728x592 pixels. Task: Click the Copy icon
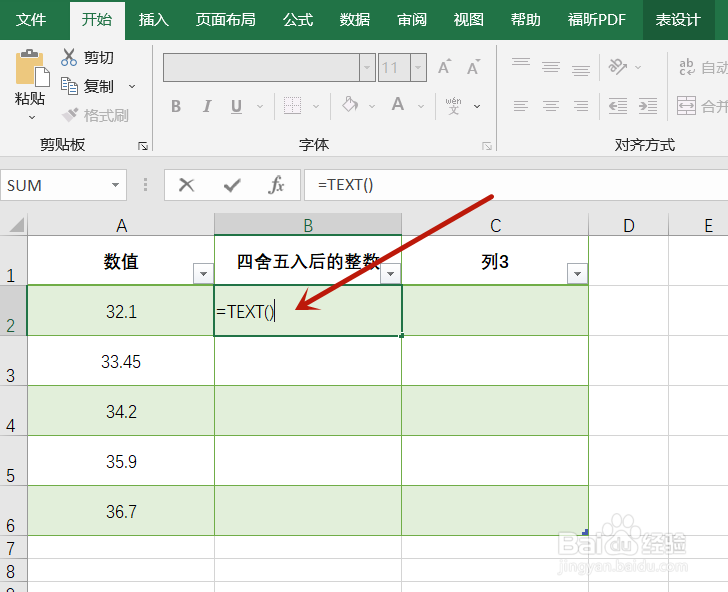point(69,86)
